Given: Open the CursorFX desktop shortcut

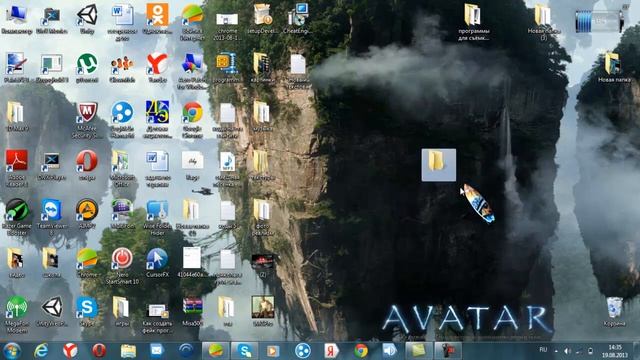Looking at the screenshot, I should pos(157,263).
